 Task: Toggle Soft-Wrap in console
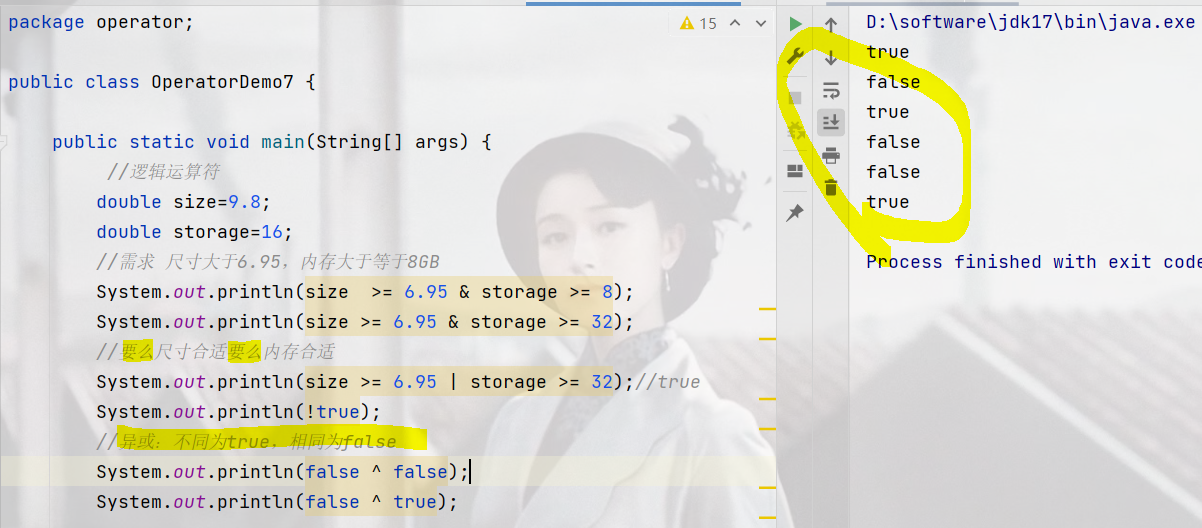pyautogui.click(x=831, y=91)
